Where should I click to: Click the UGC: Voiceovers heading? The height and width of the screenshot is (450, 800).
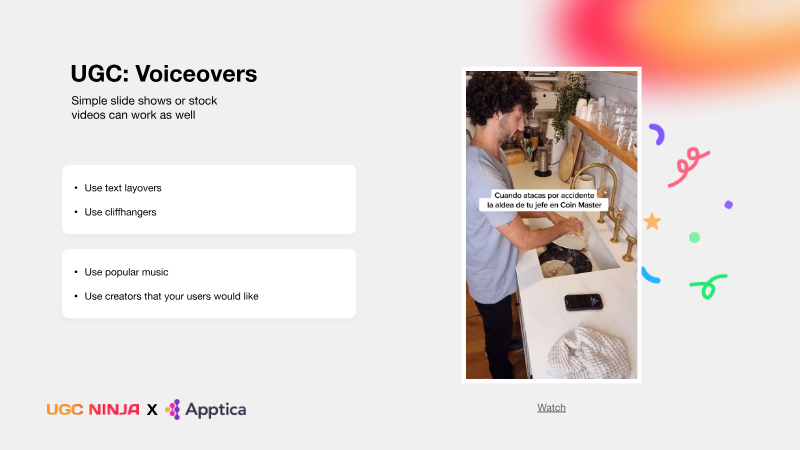(x=164, y=74)
